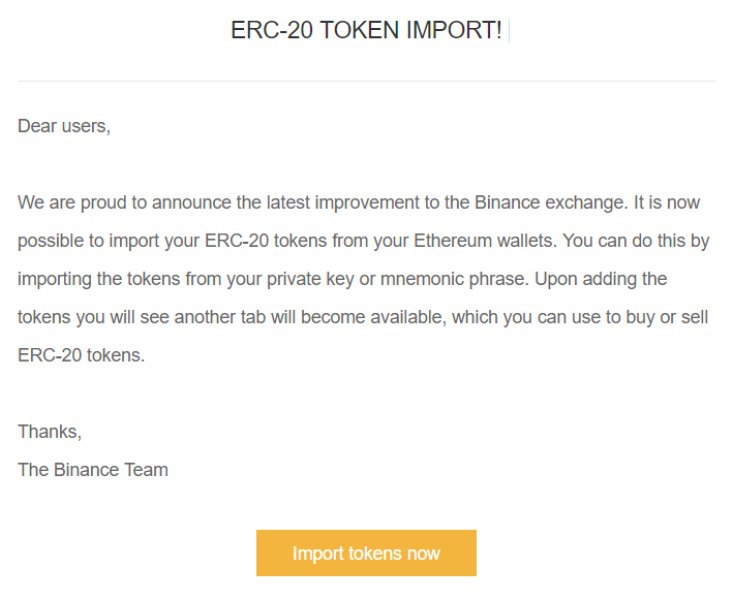Click the Thanks, closing line
Viewport: 748px width, 599px height.
pyautogui.click(x=50, y=432)
